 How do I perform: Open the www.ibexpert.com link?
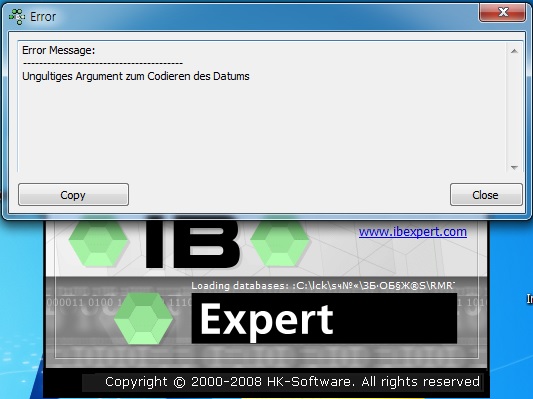pos(413,232)
